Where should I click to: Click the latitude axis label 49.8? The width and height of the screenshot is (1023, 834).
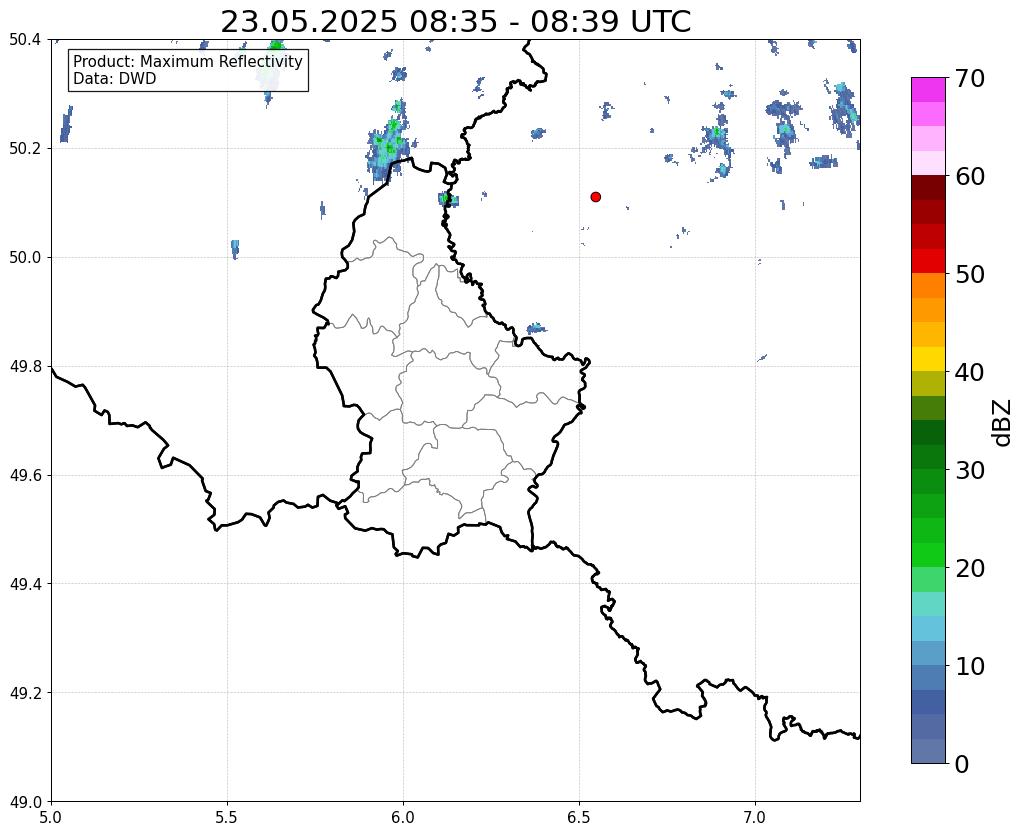25,367
